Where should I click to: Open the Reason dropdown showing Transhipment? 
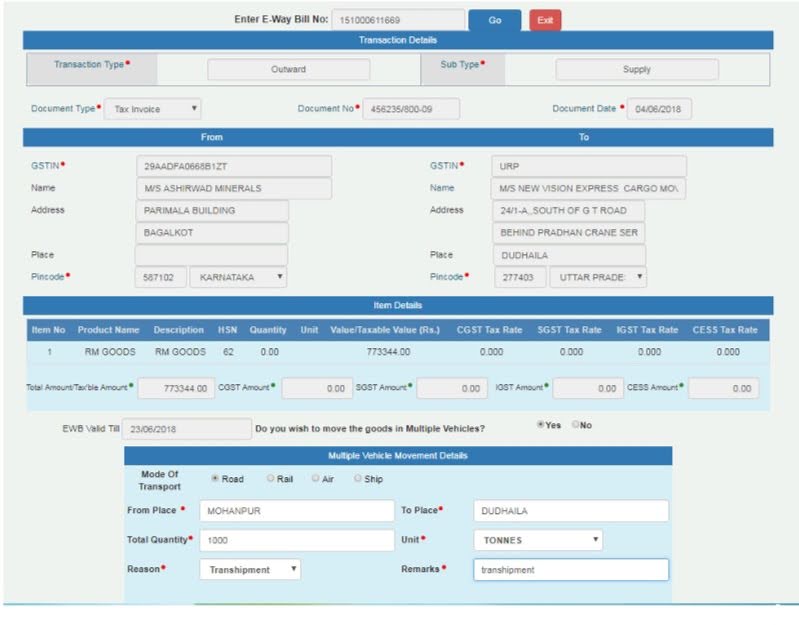coord(249,569)
